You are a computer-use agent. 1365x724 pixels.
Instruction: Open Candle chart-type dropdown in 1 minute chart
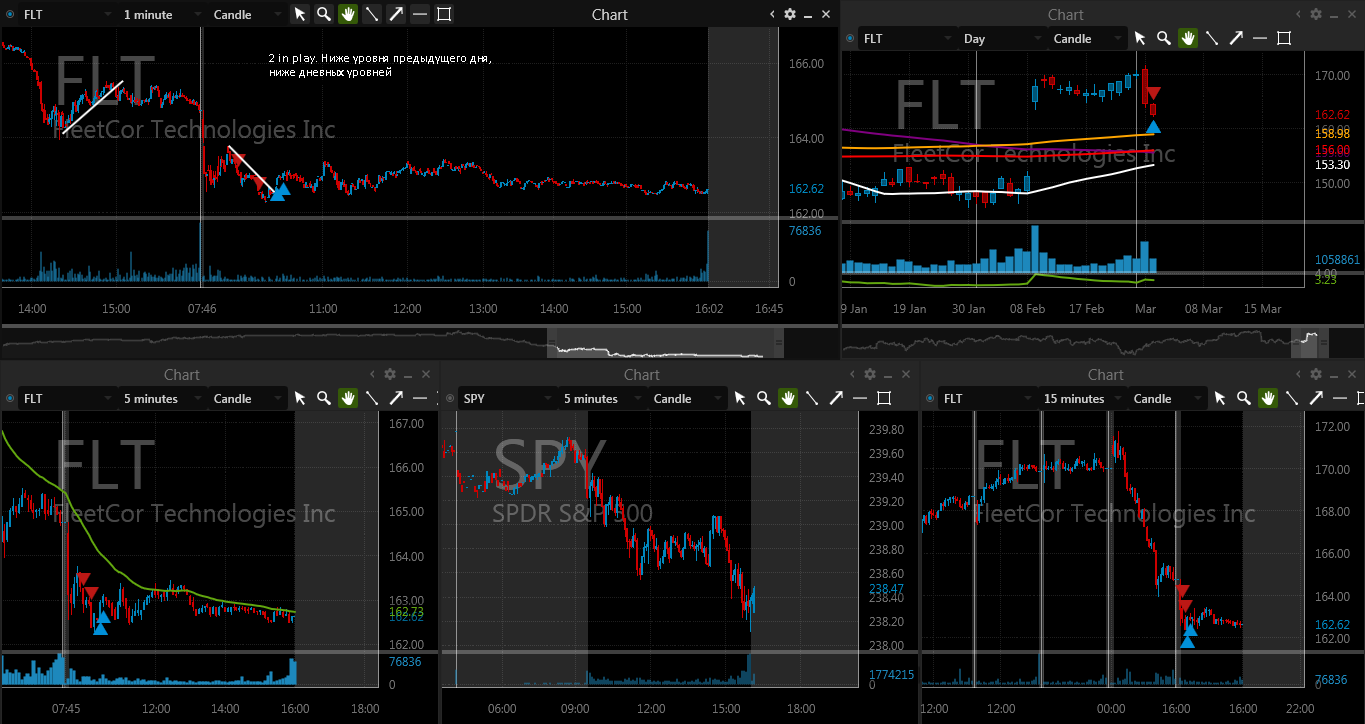tap(248, 14)
